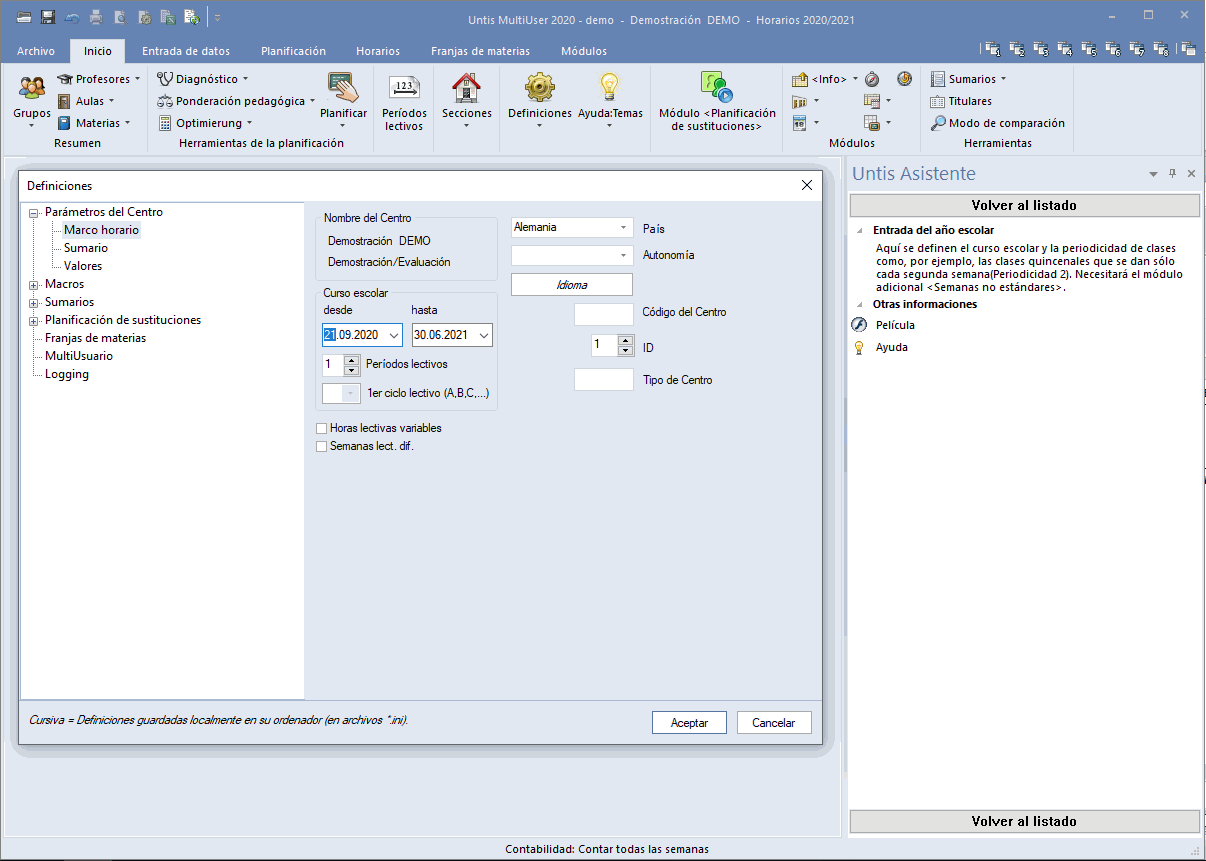Collapse the Parámetros del Centro tree node
1206x861 pixels.
click(x=34, y=212)
